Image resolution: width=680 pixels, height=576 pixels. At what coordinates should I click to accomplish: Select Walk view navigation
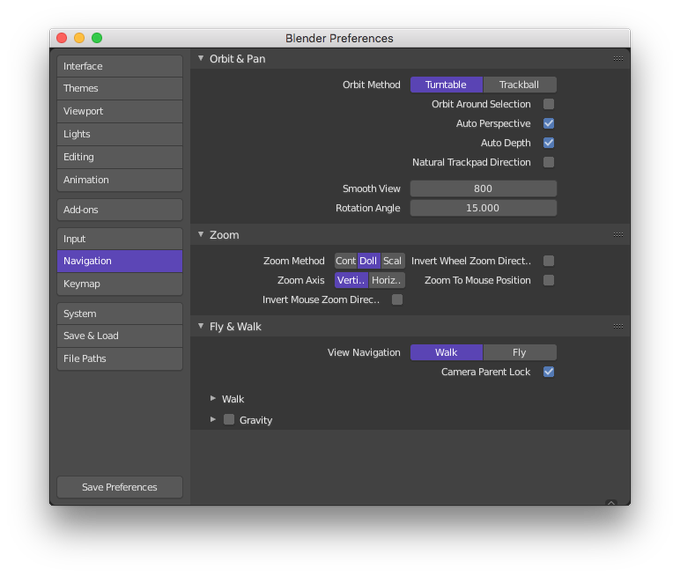(x=446, y=352)
